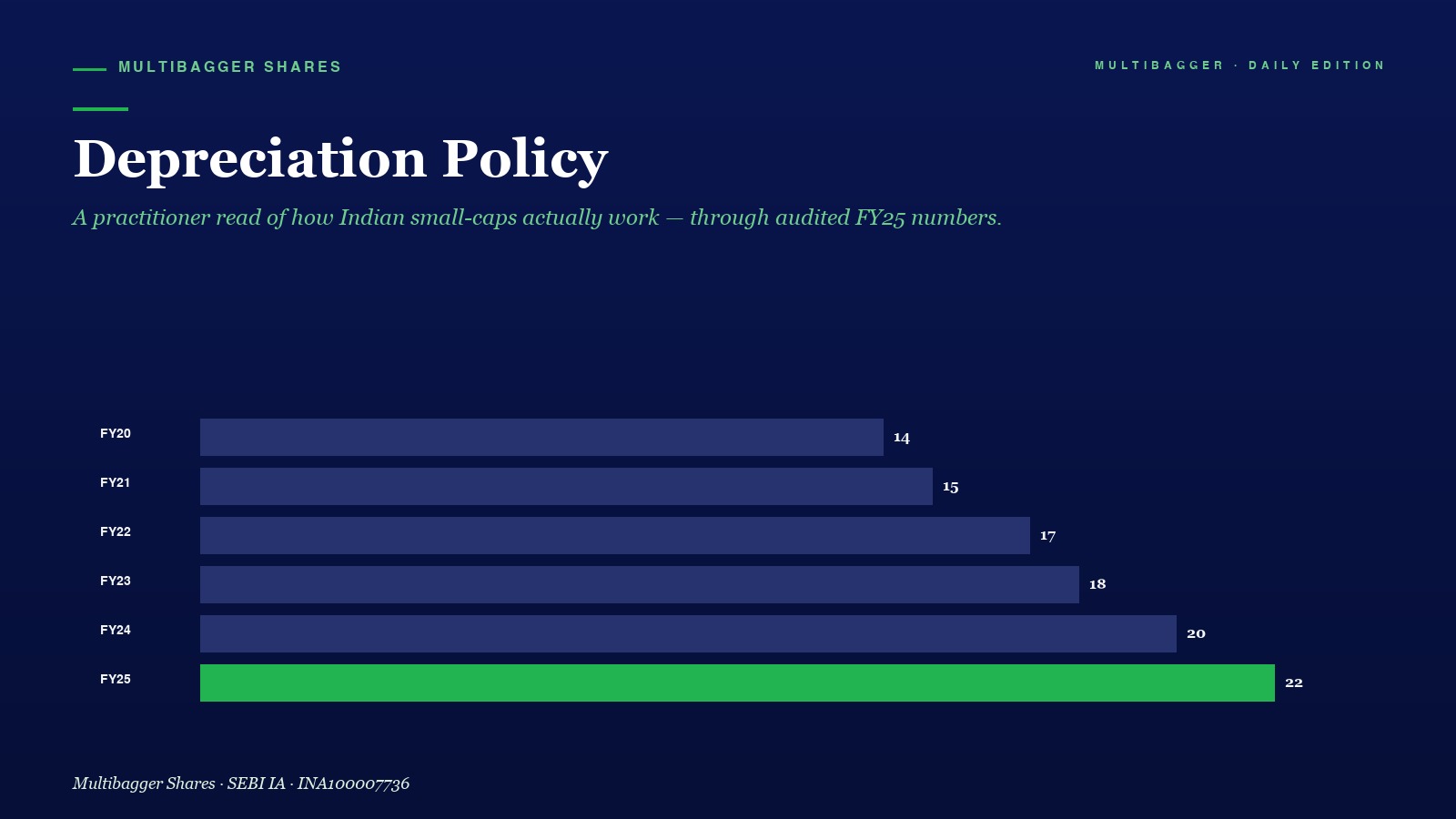Click the FY23 axis label
Screen dimensions: 1456x819
point(116,581)
